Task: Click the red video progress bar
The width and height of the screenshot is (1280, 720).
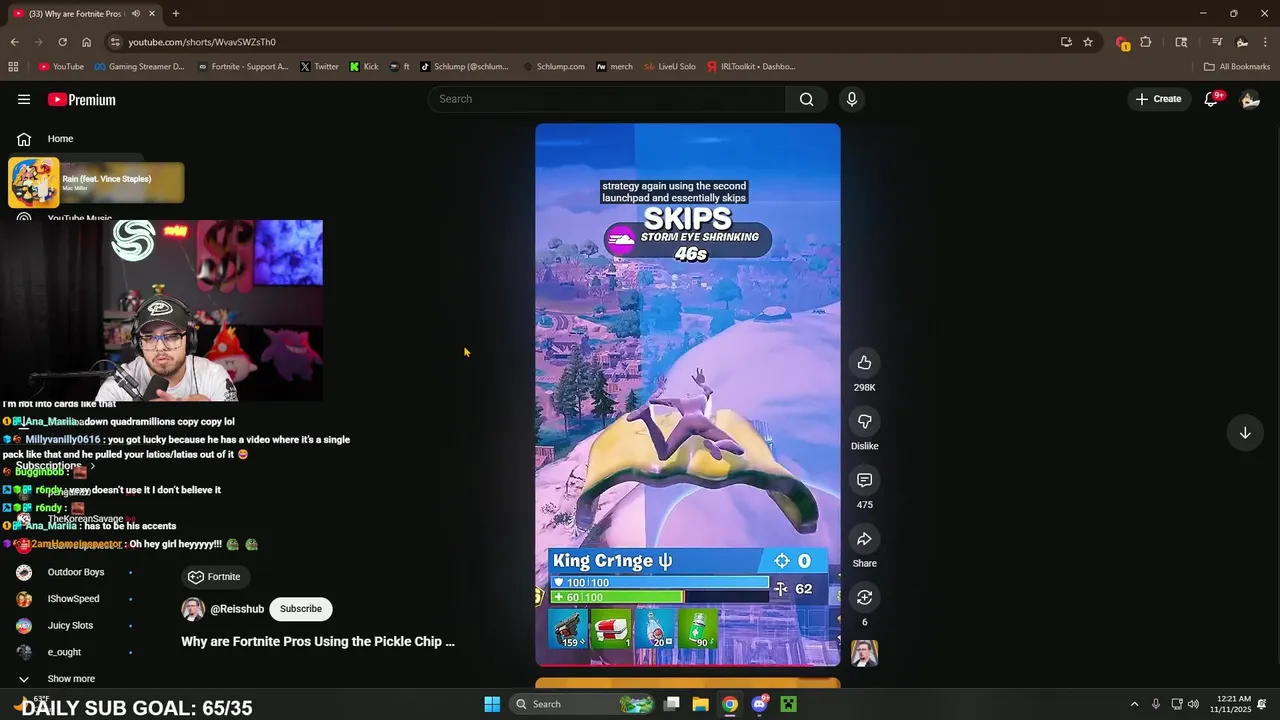Action: [x=688, y=664]
